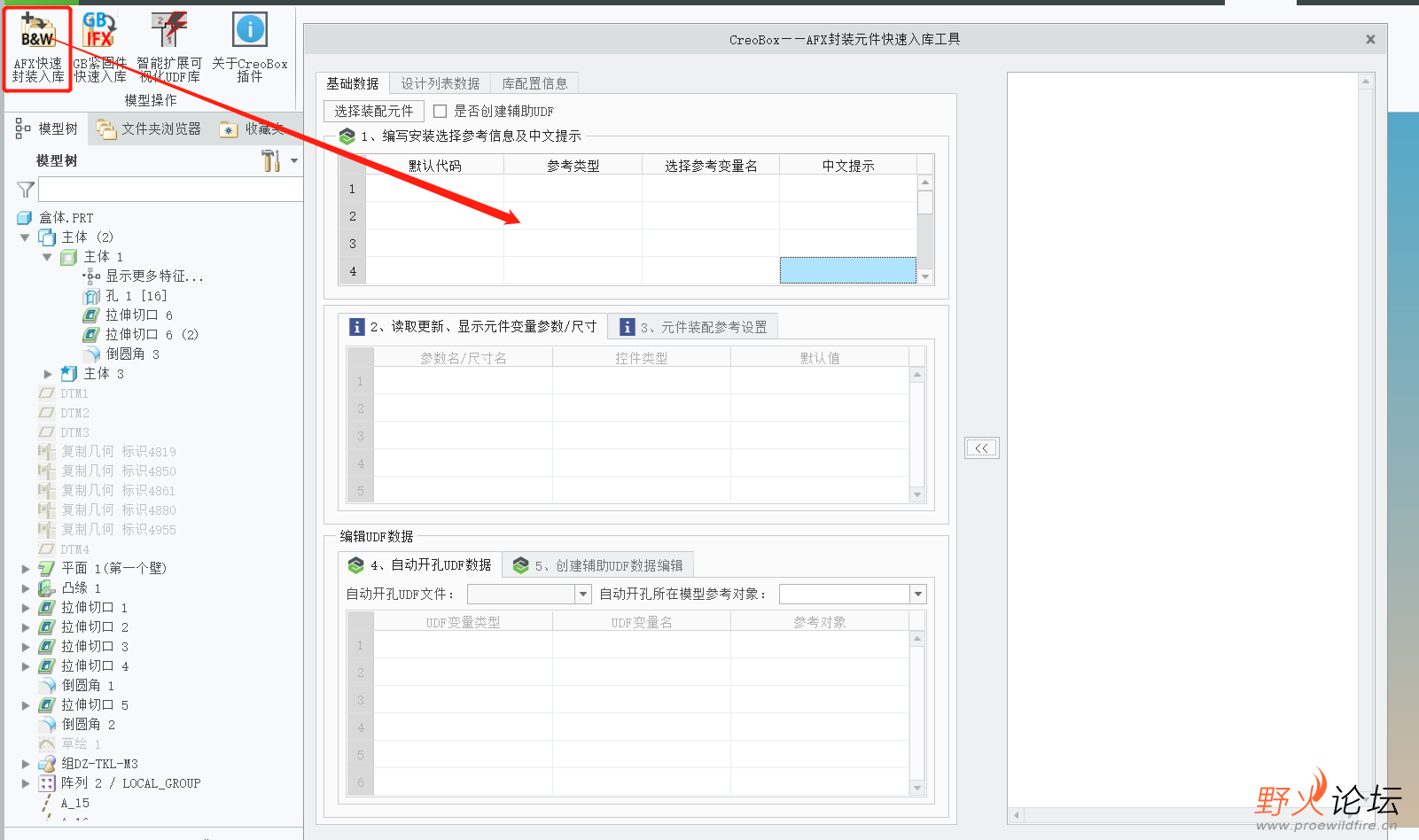This screenshot has width=1419, height=840.
Task: Expand 拉伸切口 5 node
Action: 26,705
